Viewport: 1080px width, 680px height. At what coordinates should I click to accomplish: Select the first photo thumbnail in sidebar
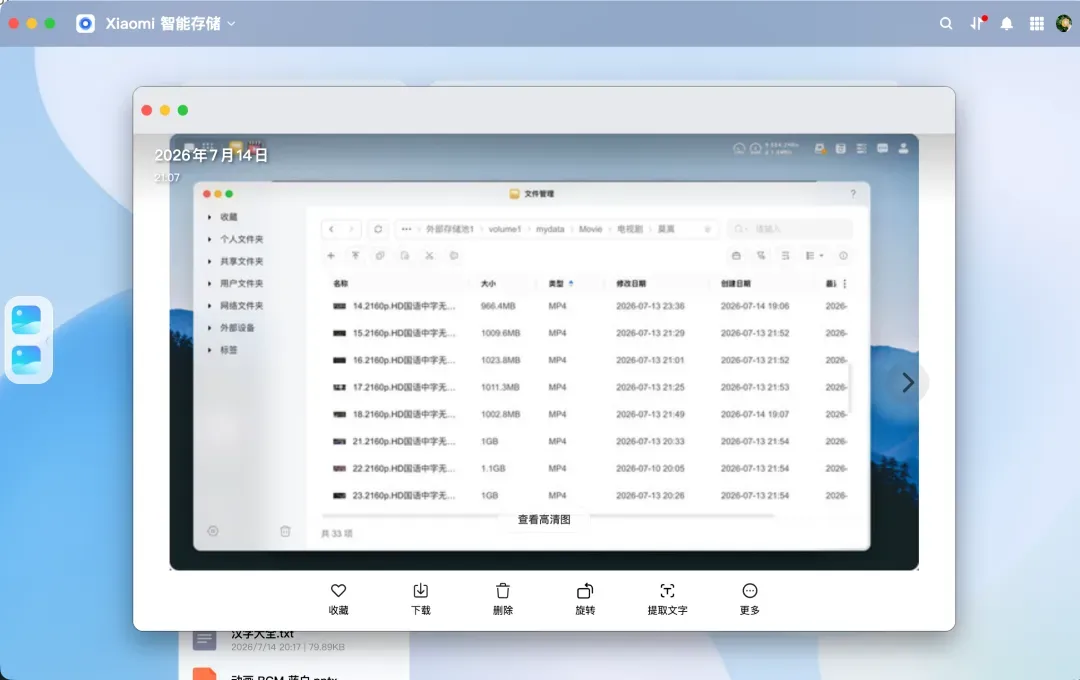[x=26, y=320]
